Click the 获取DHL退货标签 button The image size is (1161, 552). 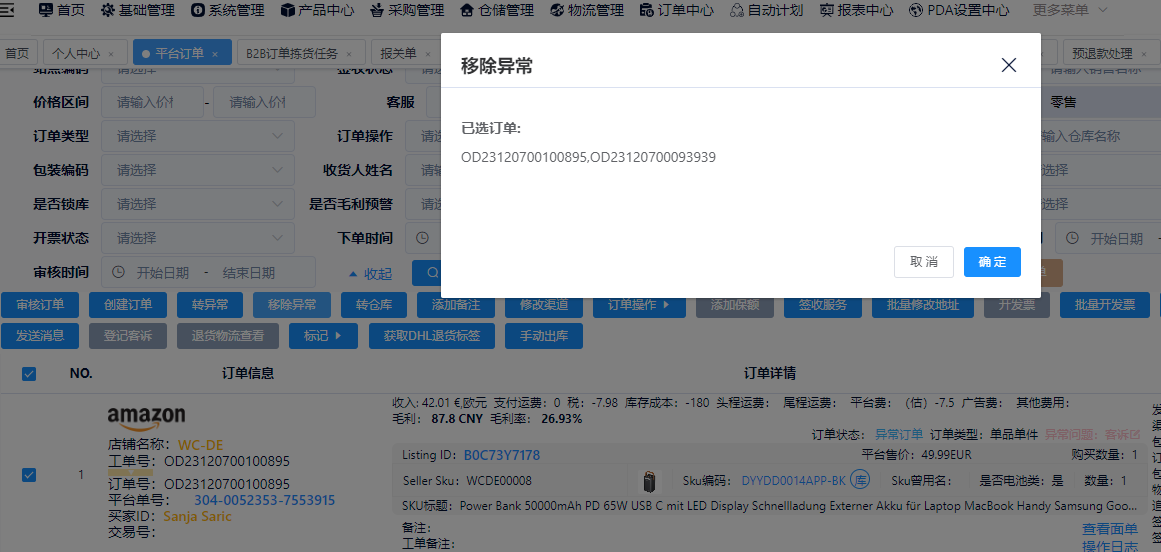coord(432,336)
